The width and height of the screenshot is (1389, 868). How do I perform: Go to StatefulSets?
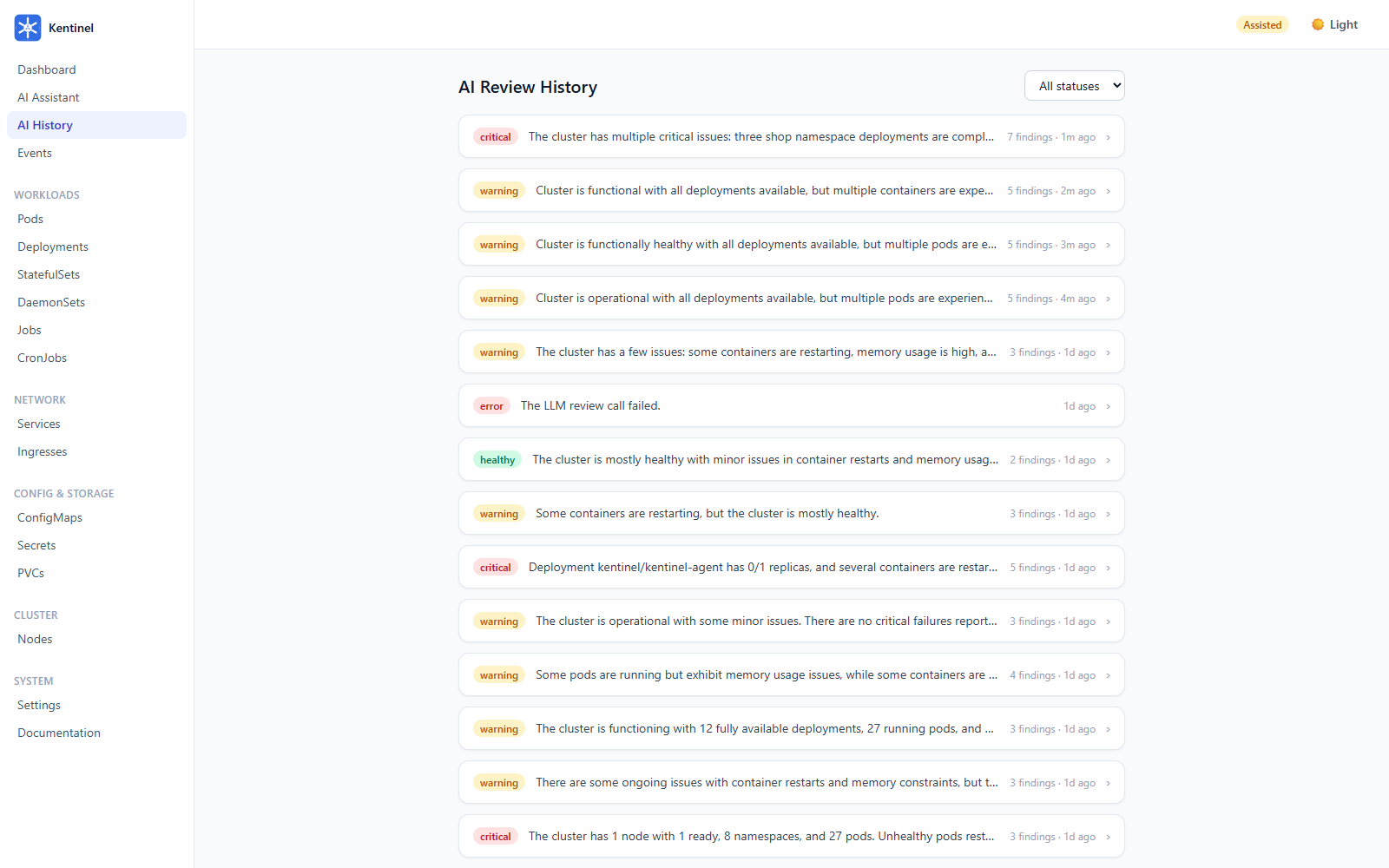pyautogui.click(x=96, y=274)
